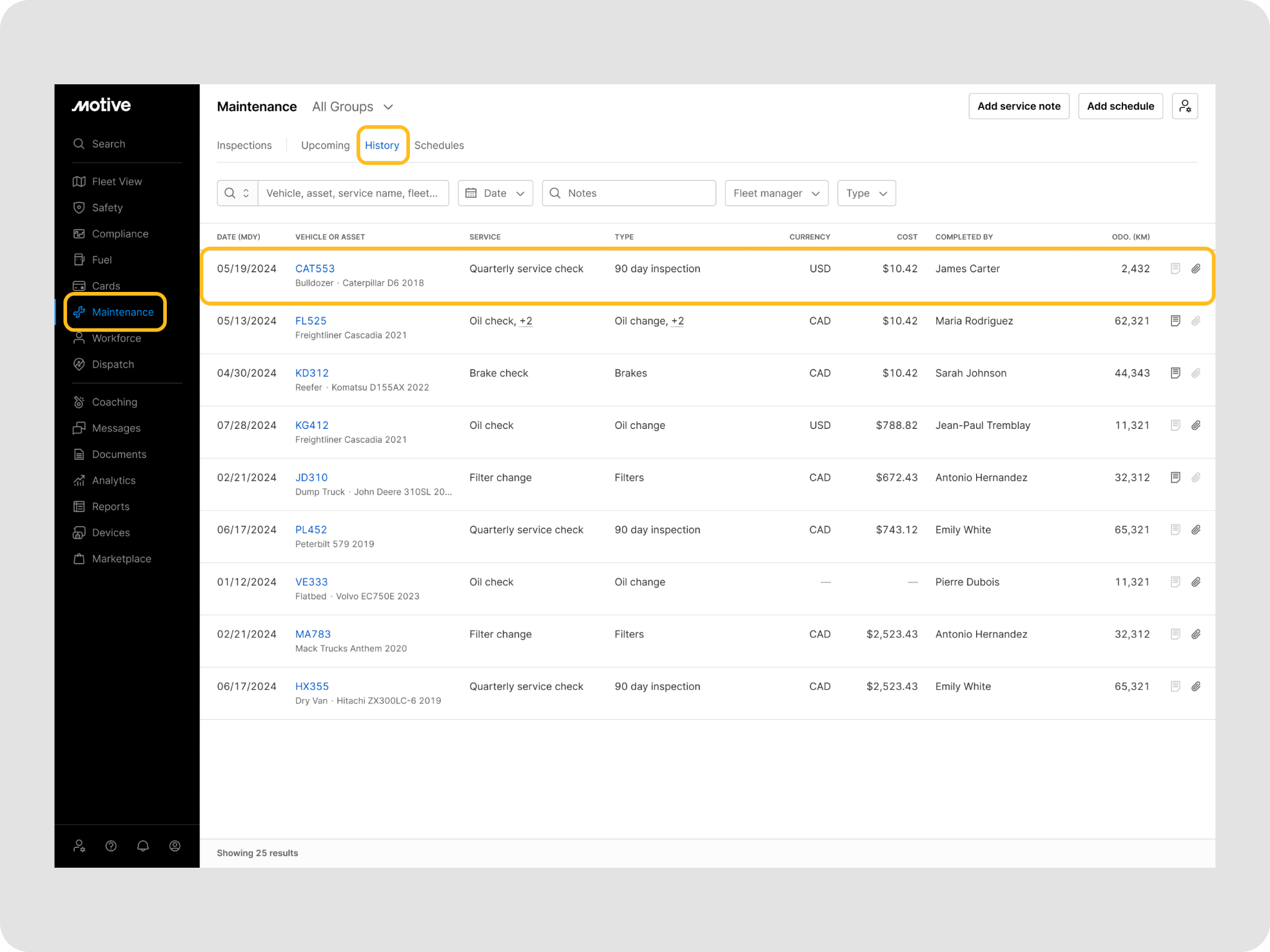Open help question mark icon
Screen dimensions: 1270x952
[111, 846]
